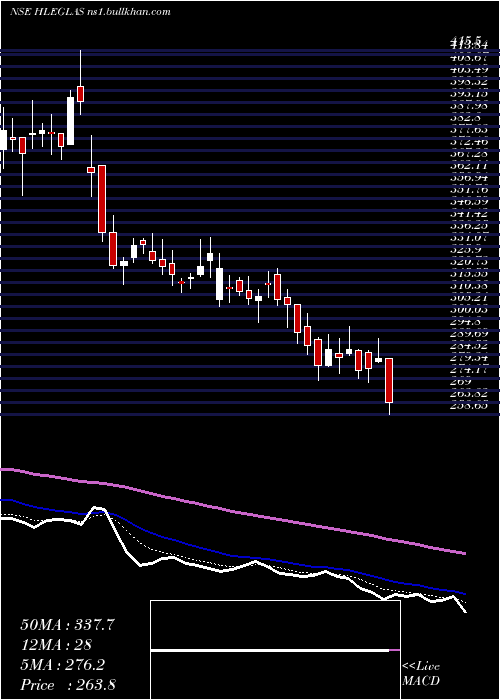
Task: Select the 50MA : 337.7 readout
Action: (67, 625)
